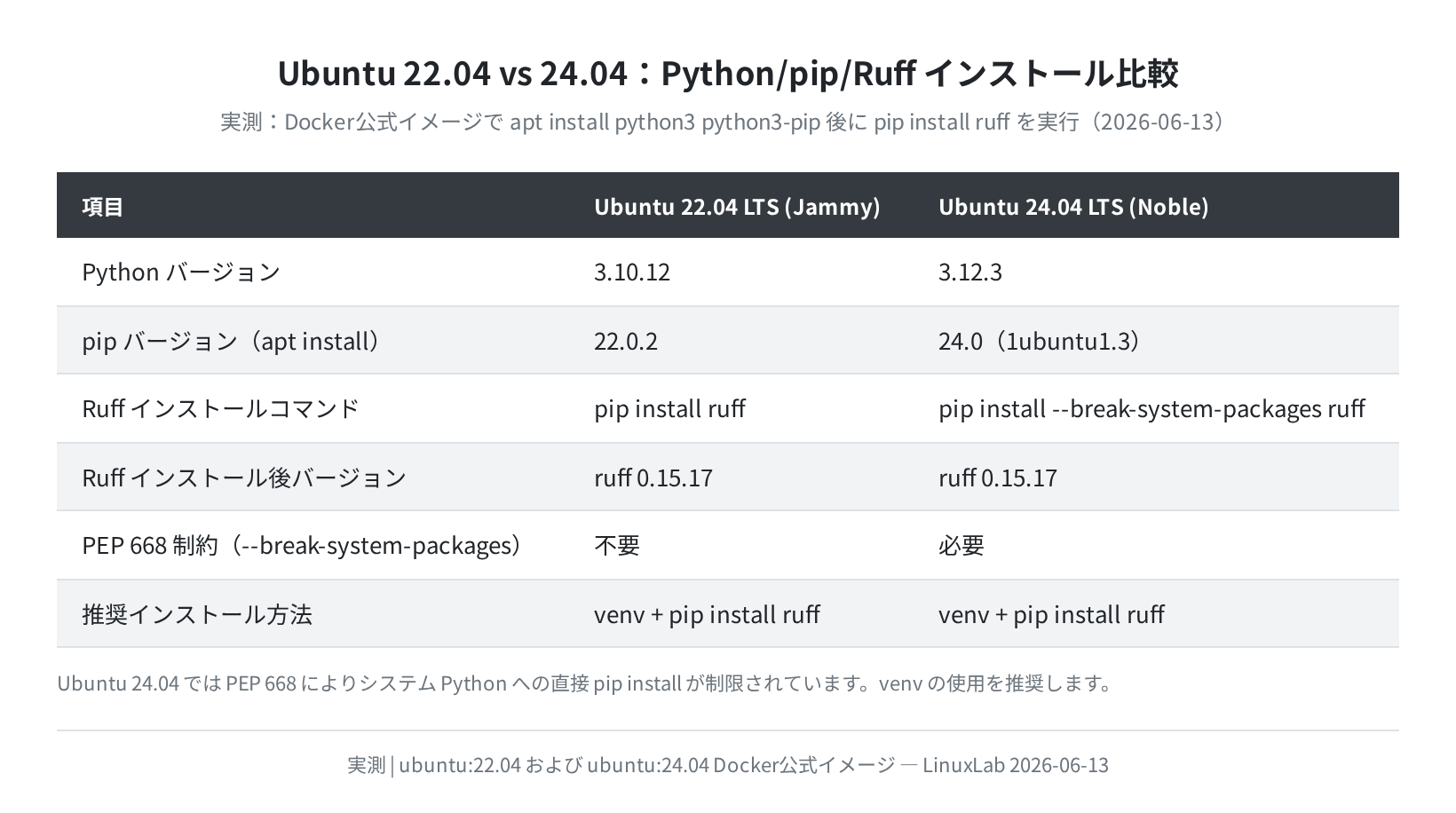Click the Ubuntu 22.04 LTS (Jammy) column header

point(737,207)
